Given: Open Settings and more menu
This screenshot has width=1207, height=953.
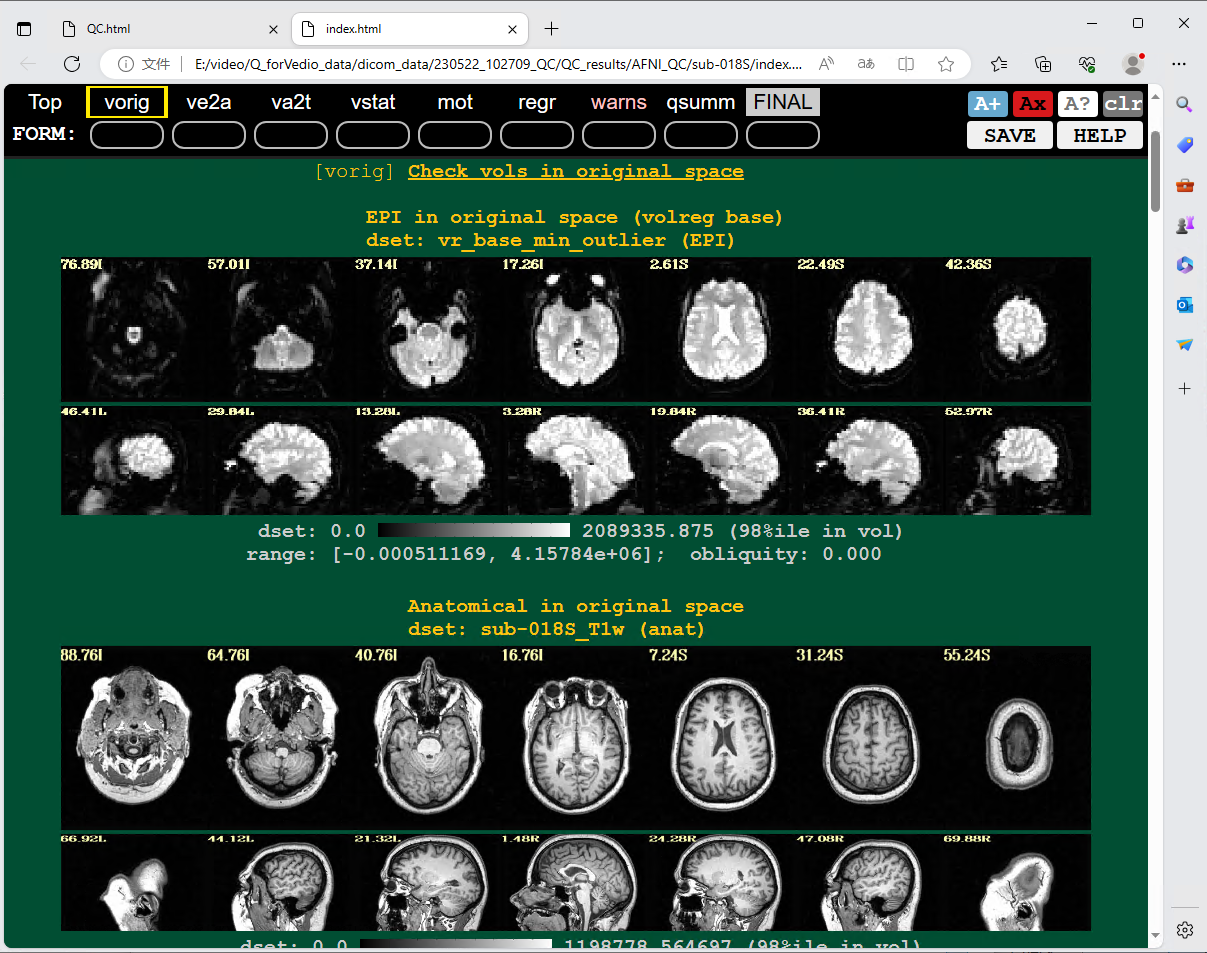Looking at the screenshot, I should tap(1178, 64).
